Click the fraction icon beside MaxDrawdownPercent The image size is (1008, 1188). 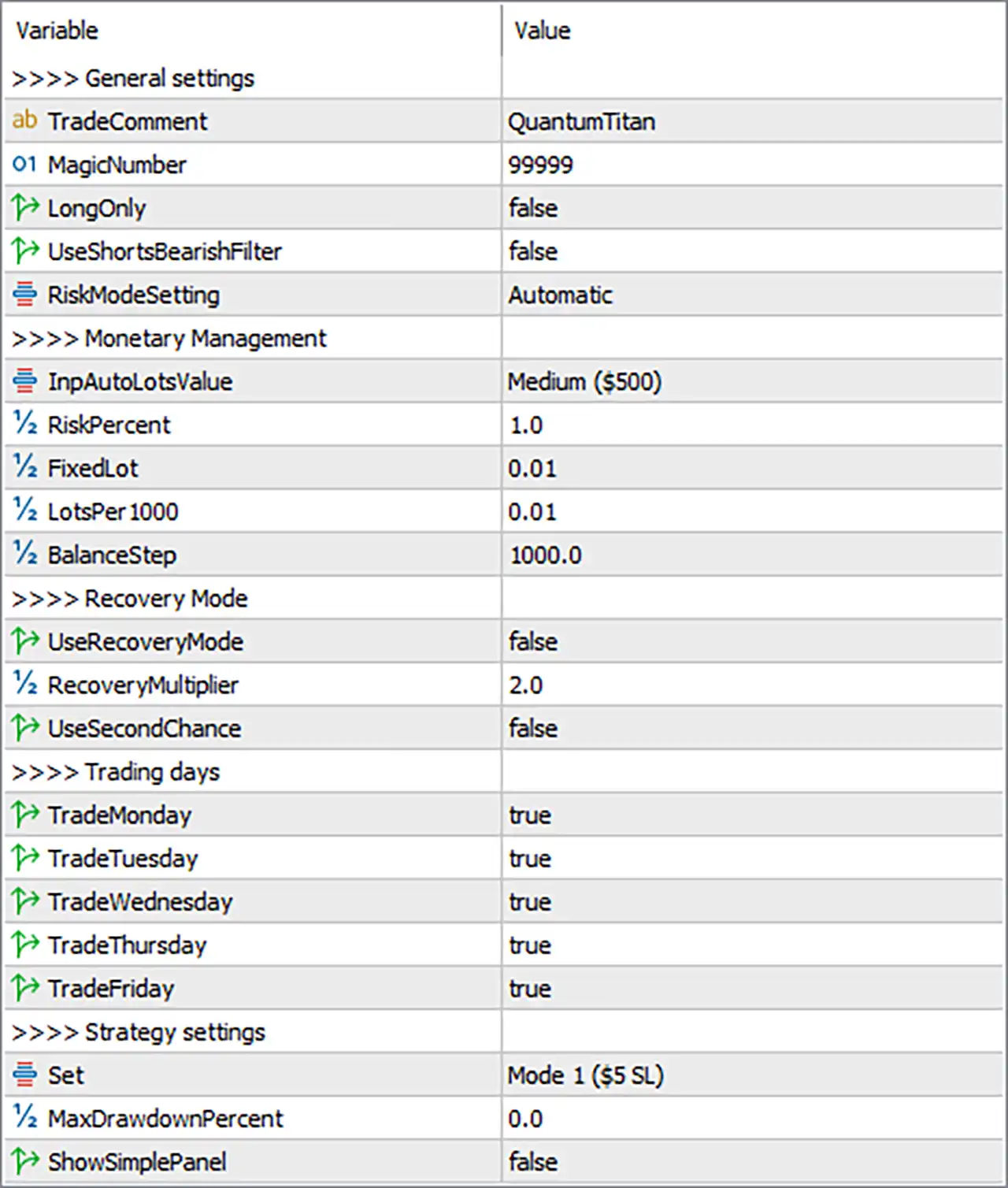[24, 1117]
